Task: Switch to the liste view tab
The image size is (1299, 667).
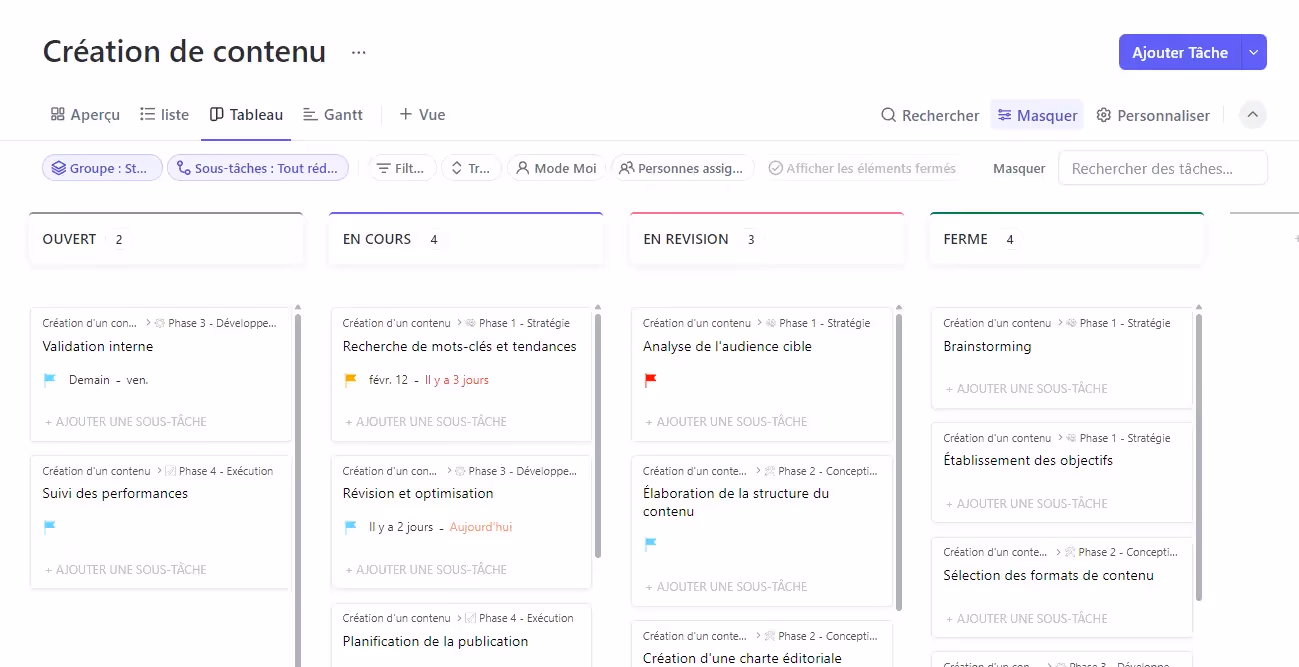Action: pos(164,114)
